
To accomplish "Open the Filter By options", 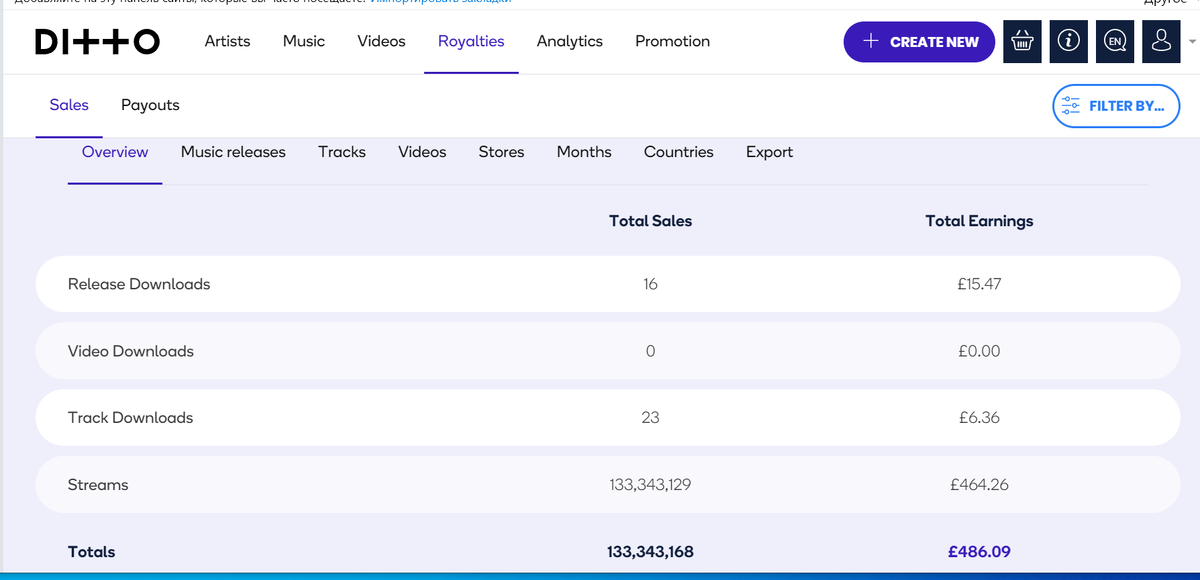I will coord(1116,106).
